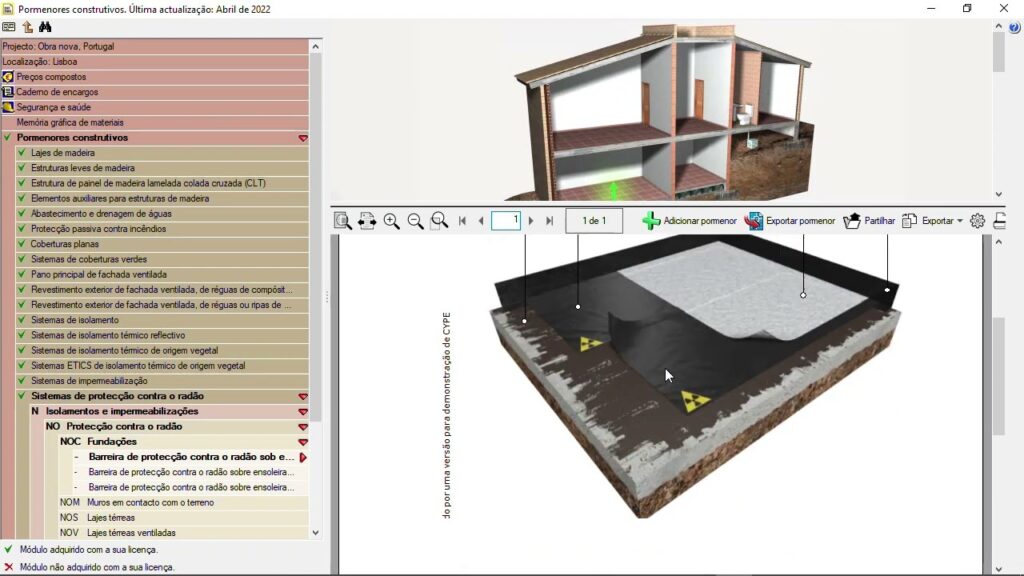Open Preços compostos section
This screenshot has height=576, width=1024.
pyautogui.click(x=51, y=77)
